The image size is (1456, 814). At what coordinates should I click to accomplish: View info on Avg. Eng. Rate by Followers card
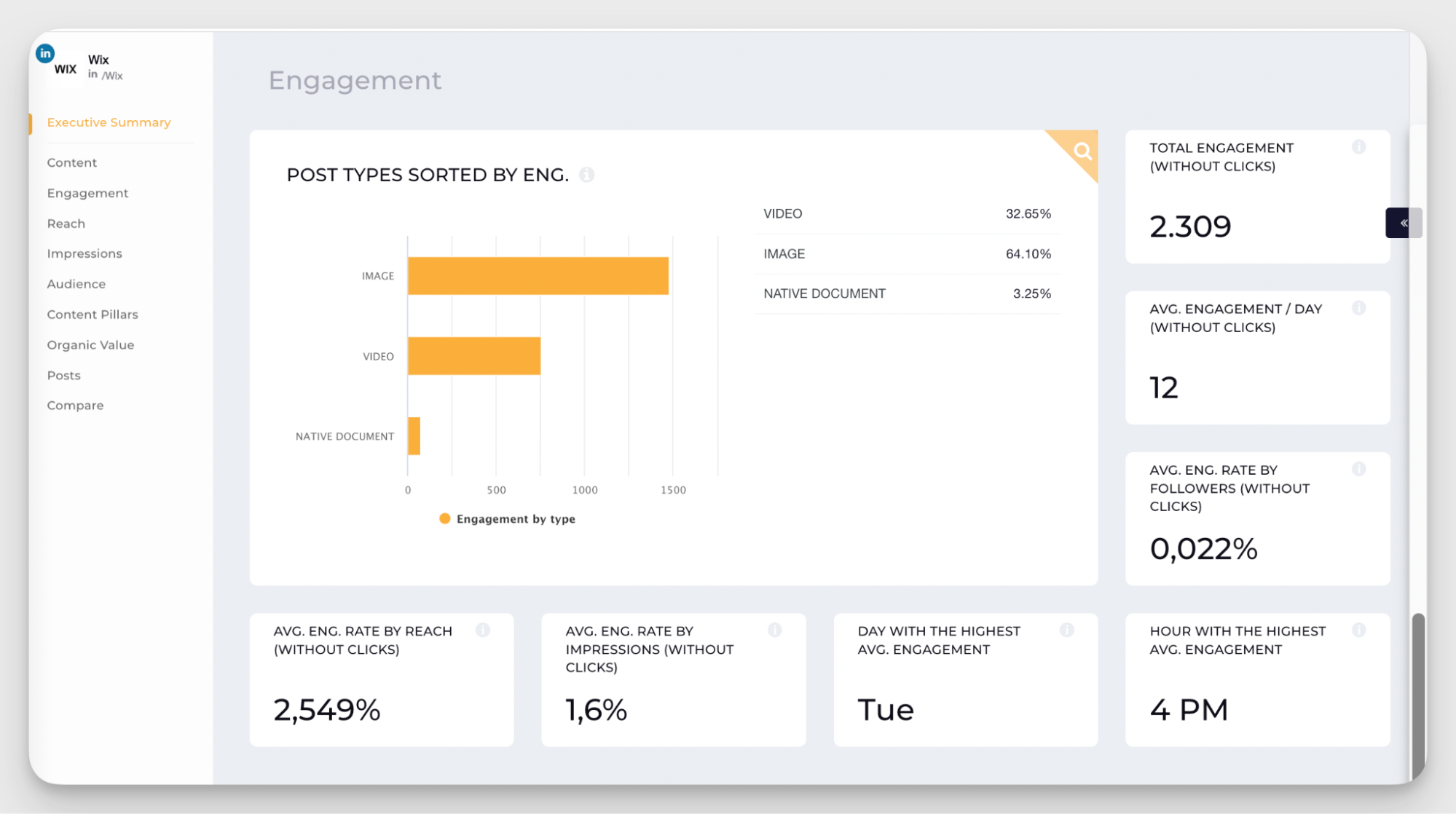1359,469
